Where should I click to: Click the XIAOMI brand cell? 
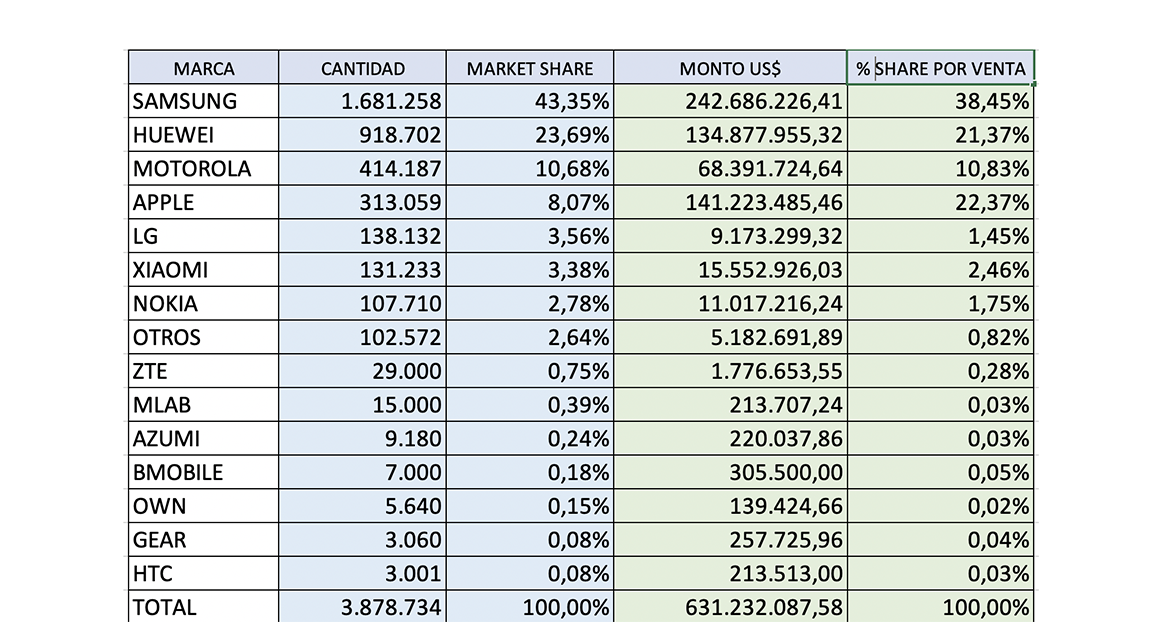pyautogui.click(x=203, y=270)
